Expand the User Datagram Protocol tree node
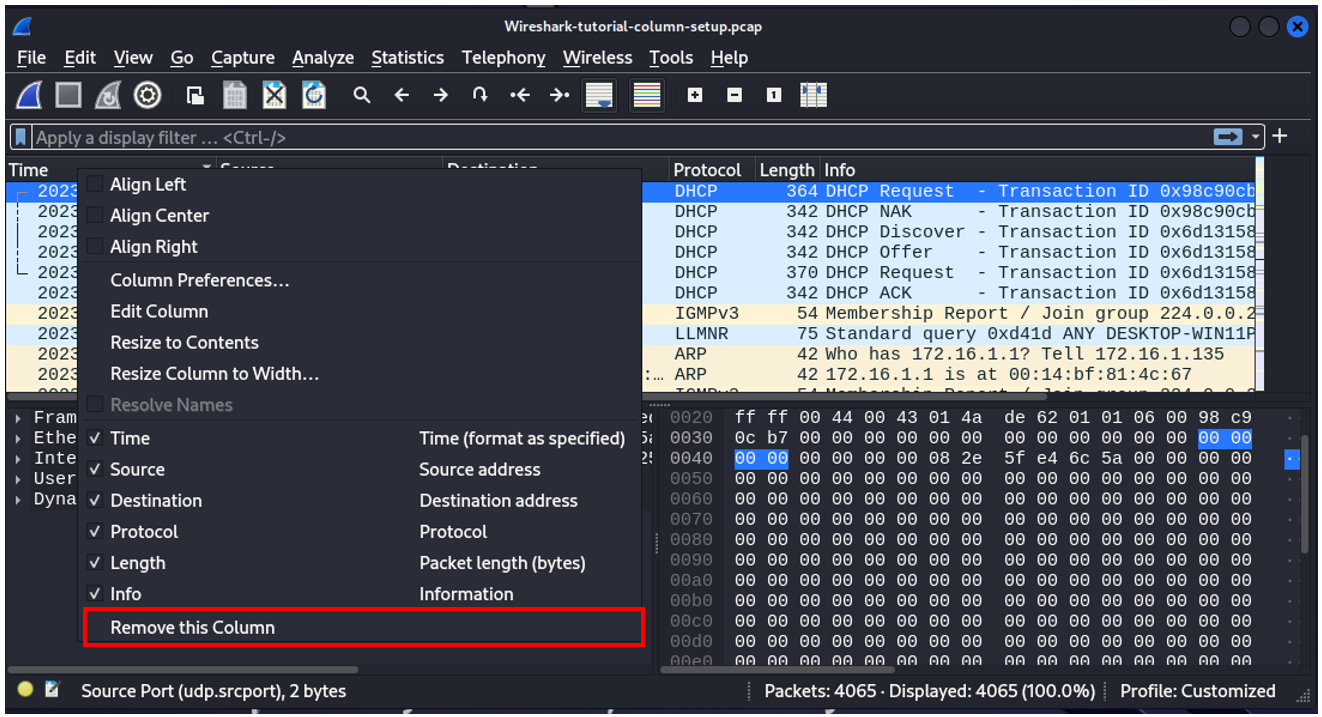The height and width of the screenshot is (717, 1322). click(x=20, y=478)
